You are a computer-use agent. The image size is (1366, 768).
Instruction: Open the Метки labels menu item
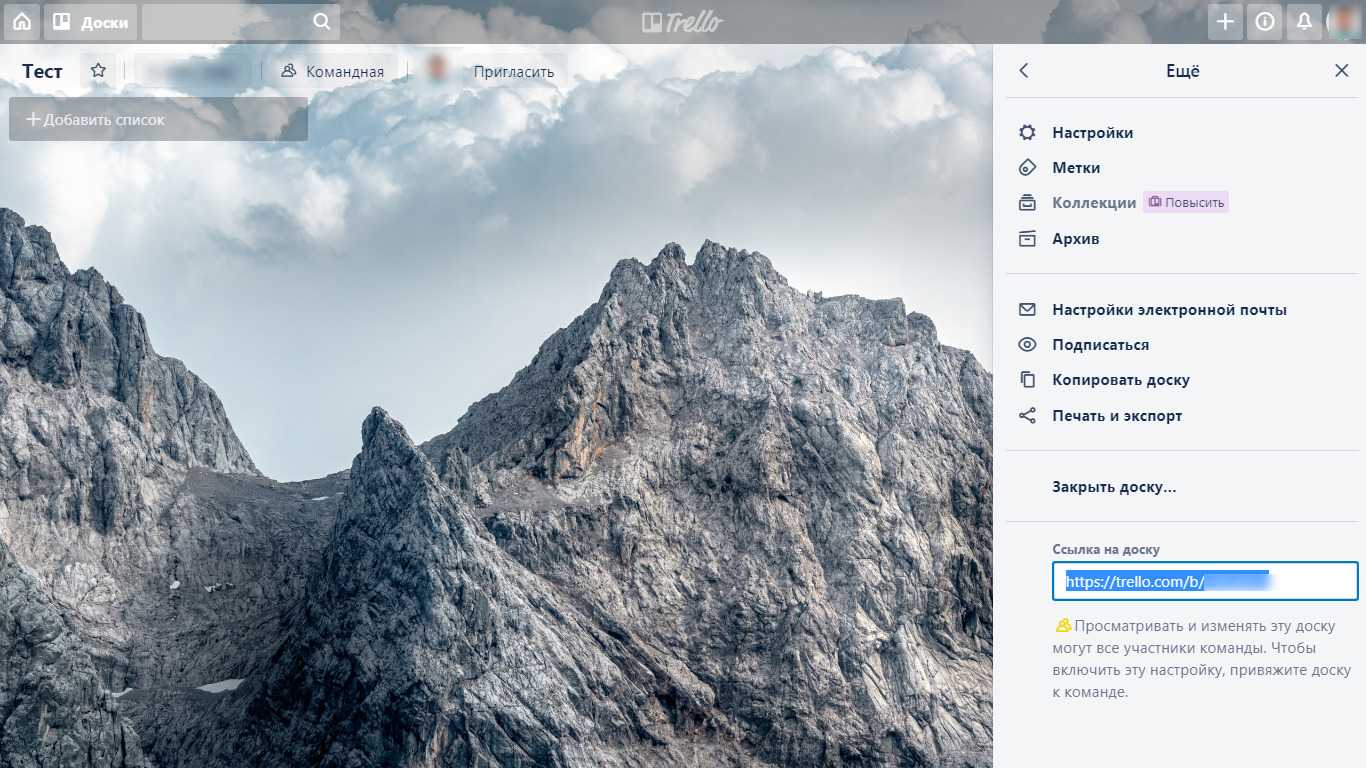click(x=1076, y=168)
